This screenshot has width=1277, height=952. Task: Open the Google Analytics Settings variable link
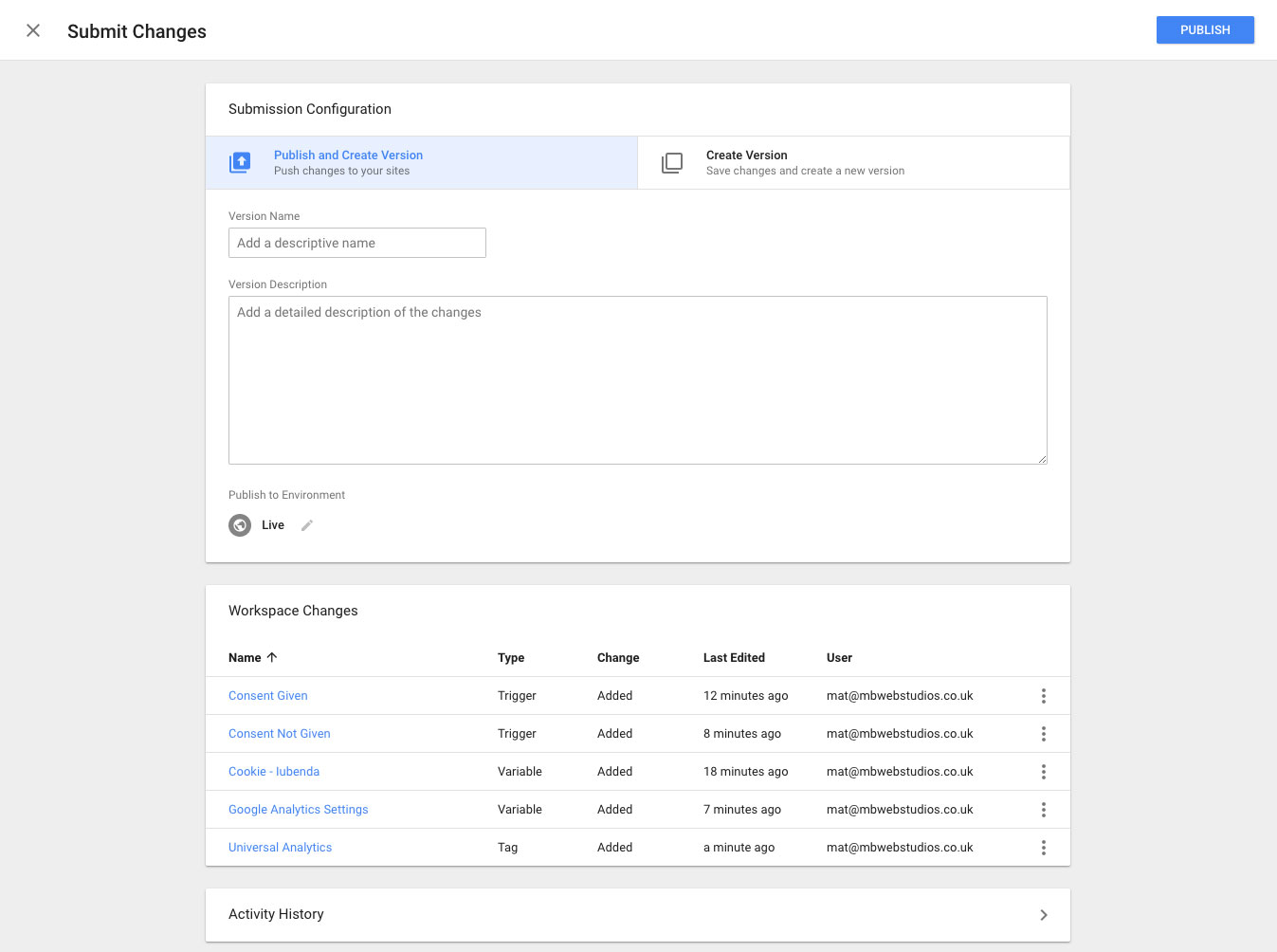299,810
